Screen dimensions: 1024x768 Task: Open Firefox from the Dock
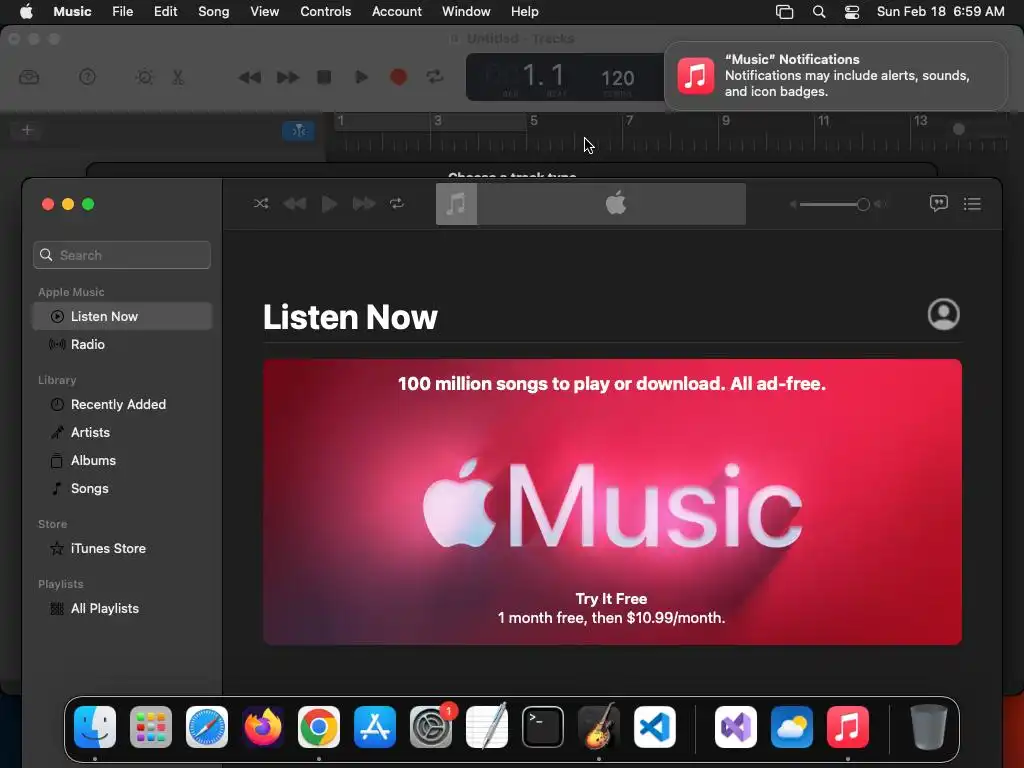click(263, 727)
